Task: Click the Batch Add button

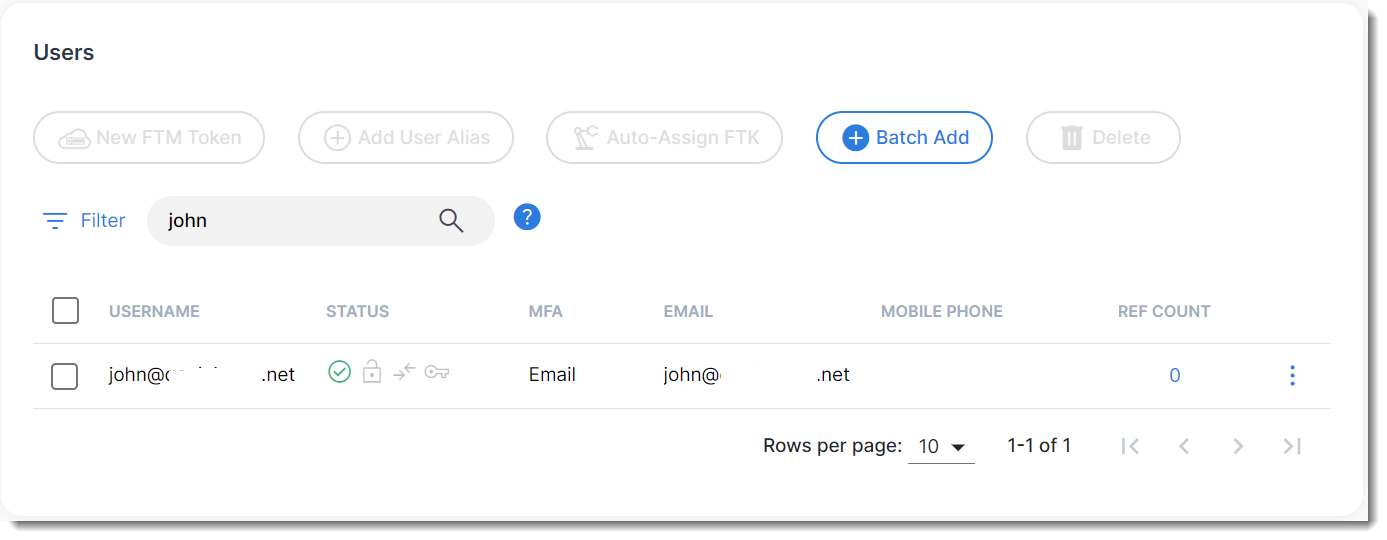Action: (x=904, y=137)
